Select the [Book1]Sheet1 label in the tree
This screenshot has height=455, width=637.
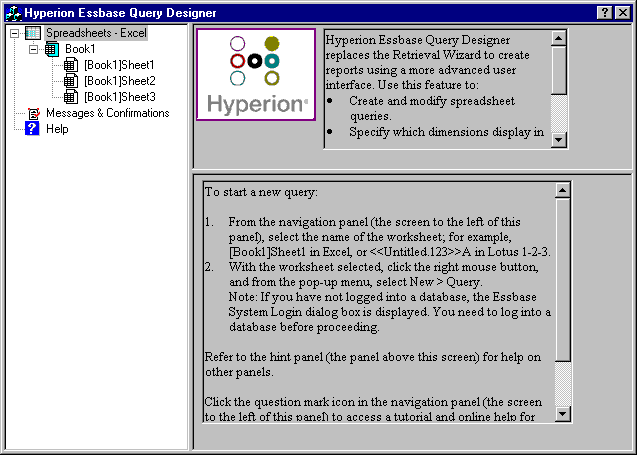pyautogui.click(x=119, y=65)
